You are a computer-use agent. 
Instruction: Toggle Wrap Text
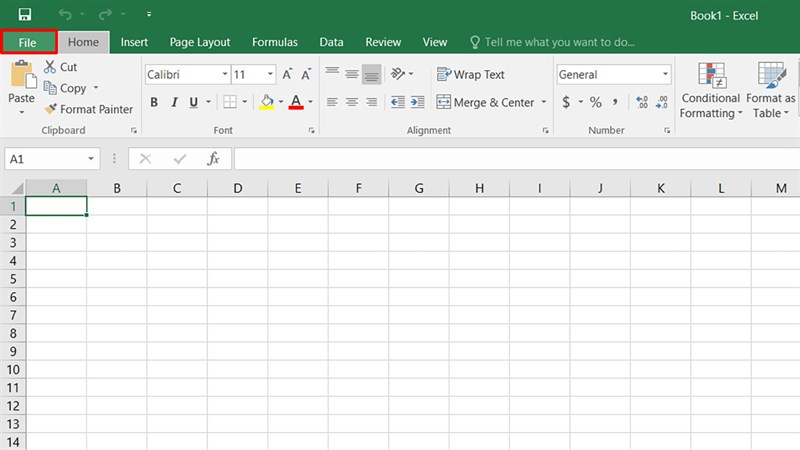(470, 74)
